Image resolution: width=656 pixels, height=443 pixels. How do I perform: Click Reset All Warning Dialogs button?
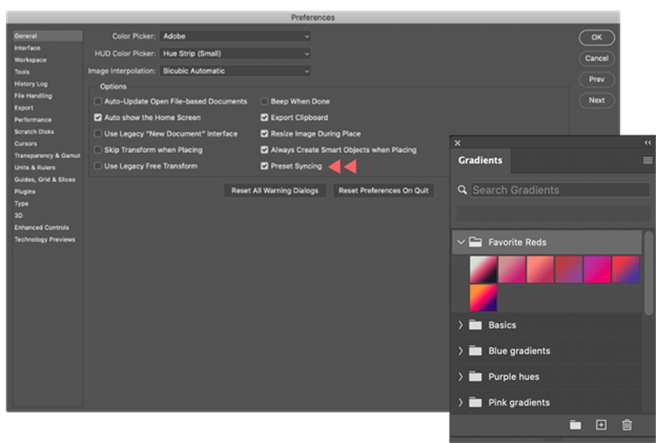[x=273, y=190]
